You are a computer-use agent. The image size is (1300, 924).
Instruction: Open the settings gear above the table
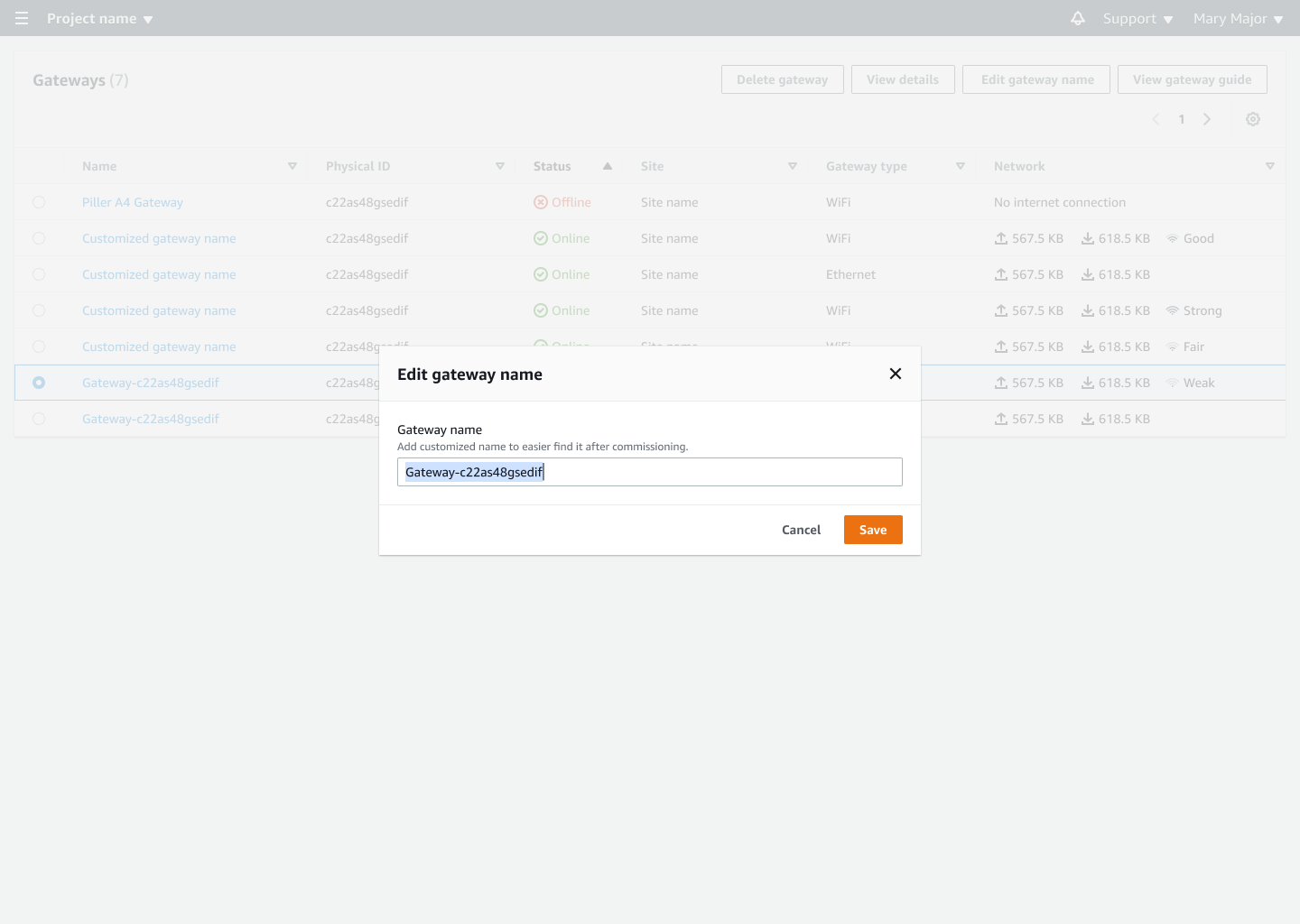pyautogui.click(x=1253, y=118)
